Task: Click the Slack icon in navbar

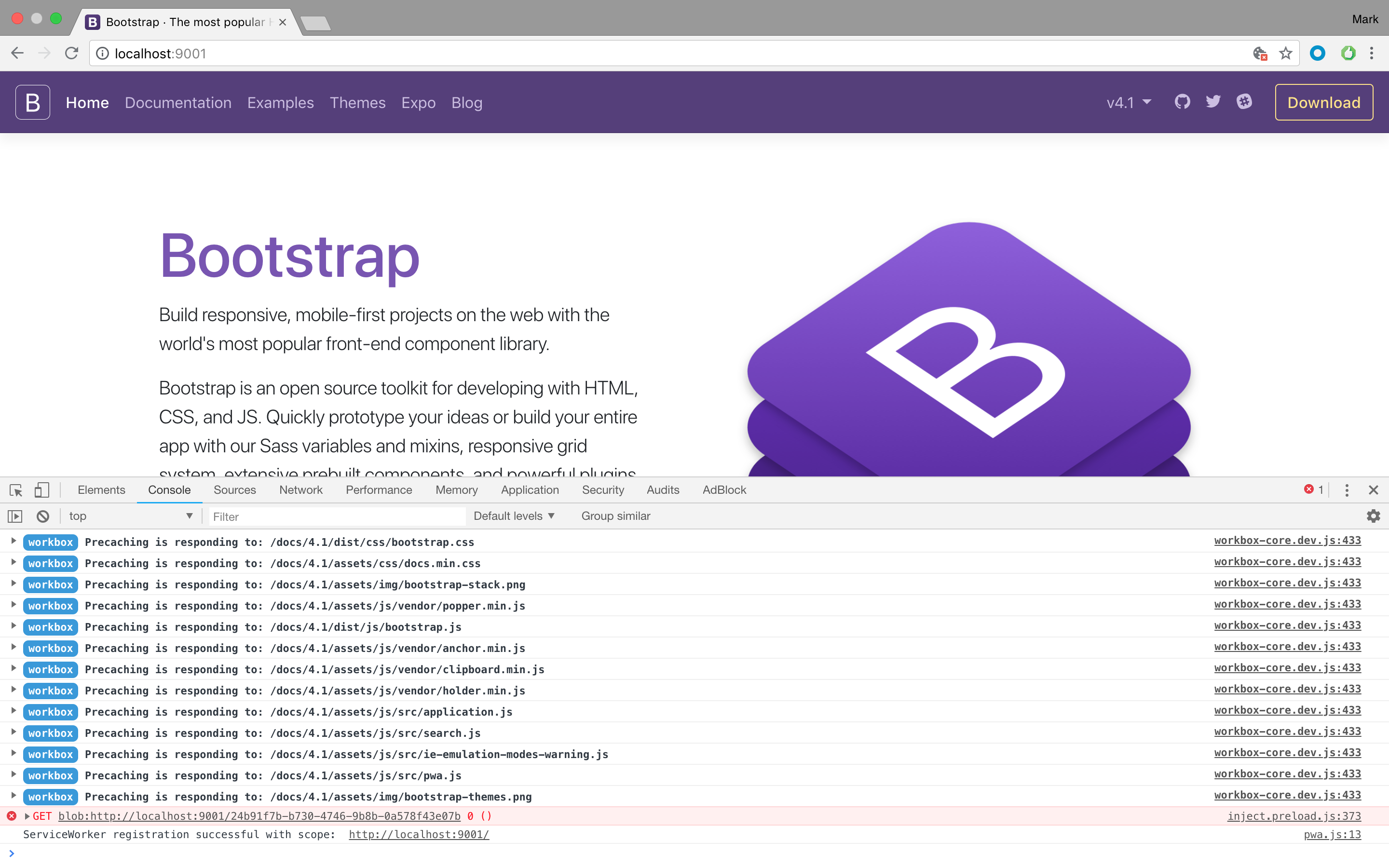Action: (1244, 102)
